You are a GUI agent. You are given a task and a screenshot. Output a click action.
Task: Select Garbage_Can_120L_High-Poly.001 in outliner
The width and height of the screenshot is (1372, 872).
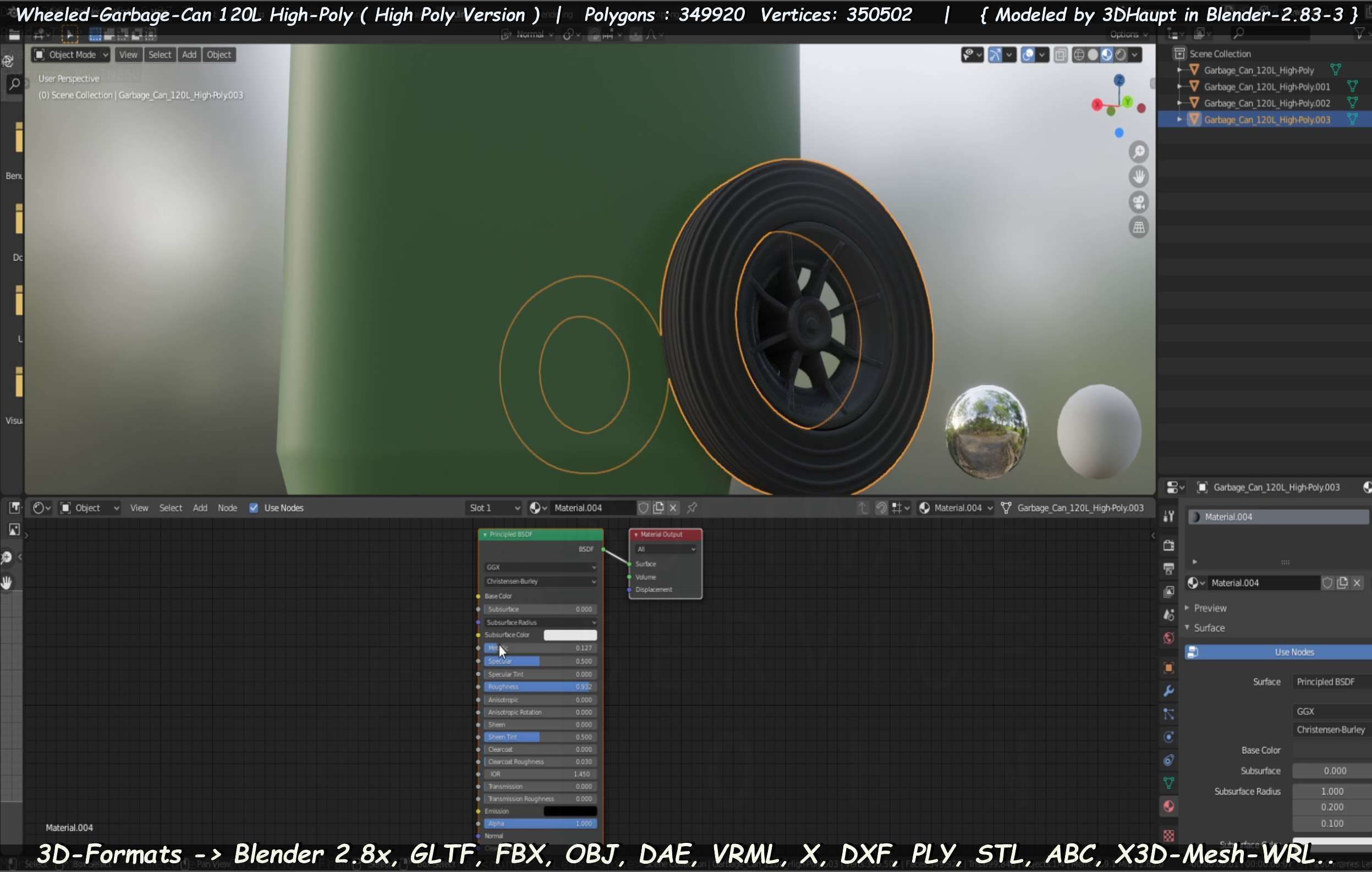pos(1266,86)
